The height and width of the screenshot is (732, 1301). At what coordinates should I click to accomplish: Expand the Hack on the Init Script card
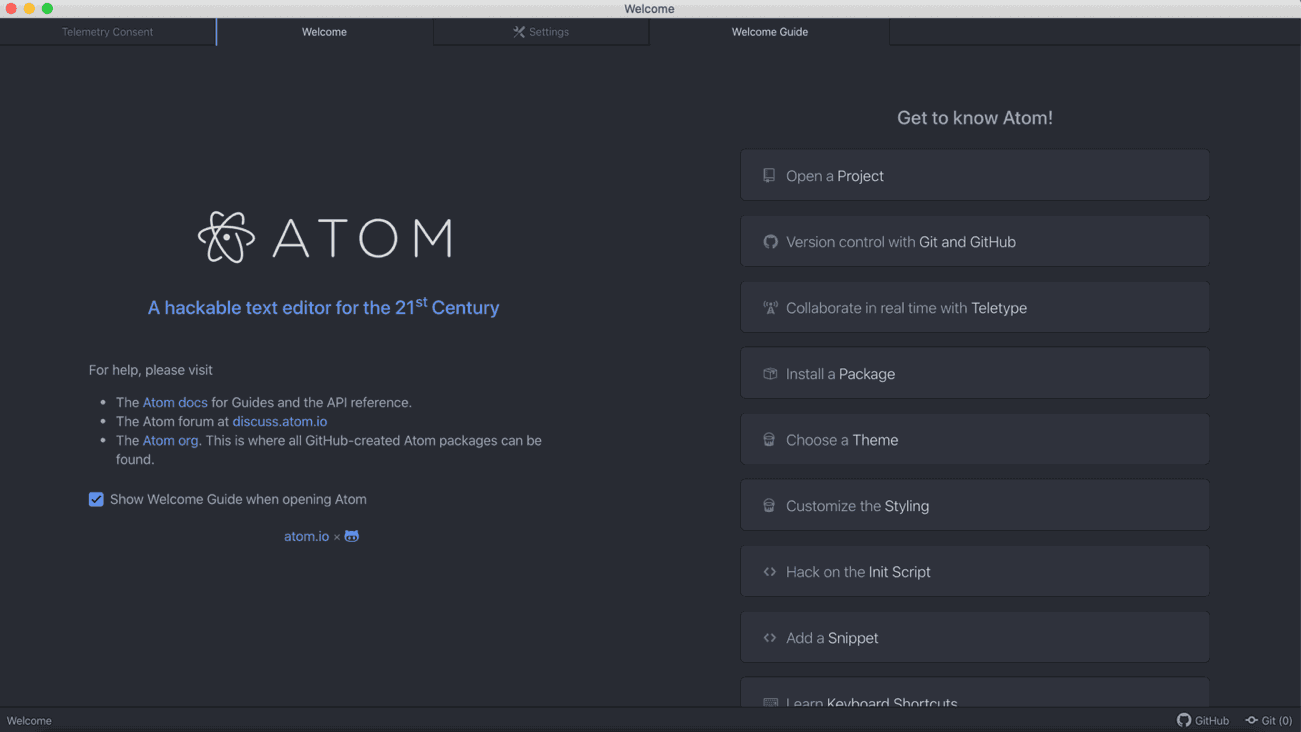(975, 571)
